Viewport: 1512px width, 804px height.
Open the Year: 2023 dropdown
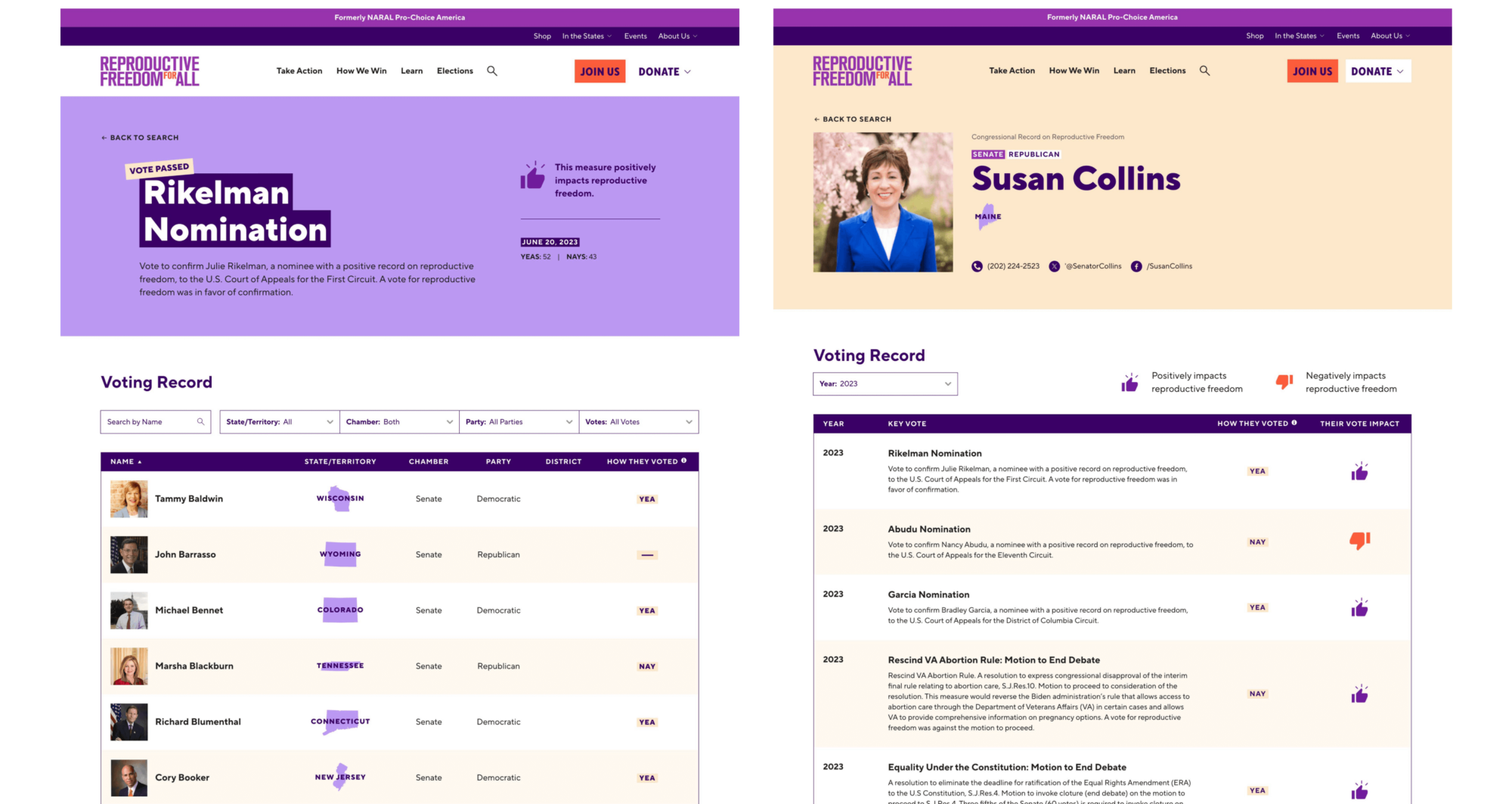point(885,383)
